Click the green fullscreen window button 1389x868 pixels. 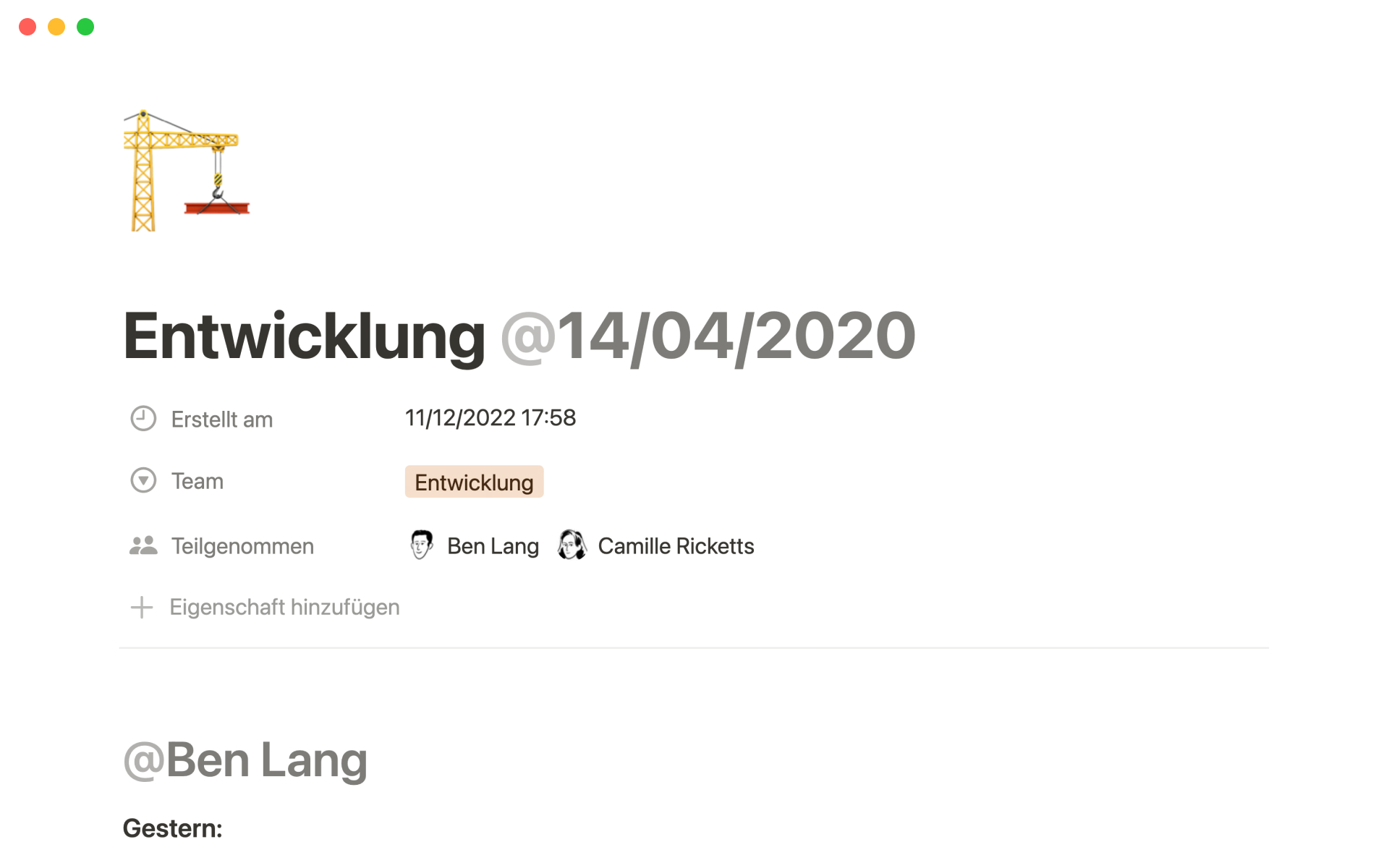pyautogui.click(x=85, y=27)
